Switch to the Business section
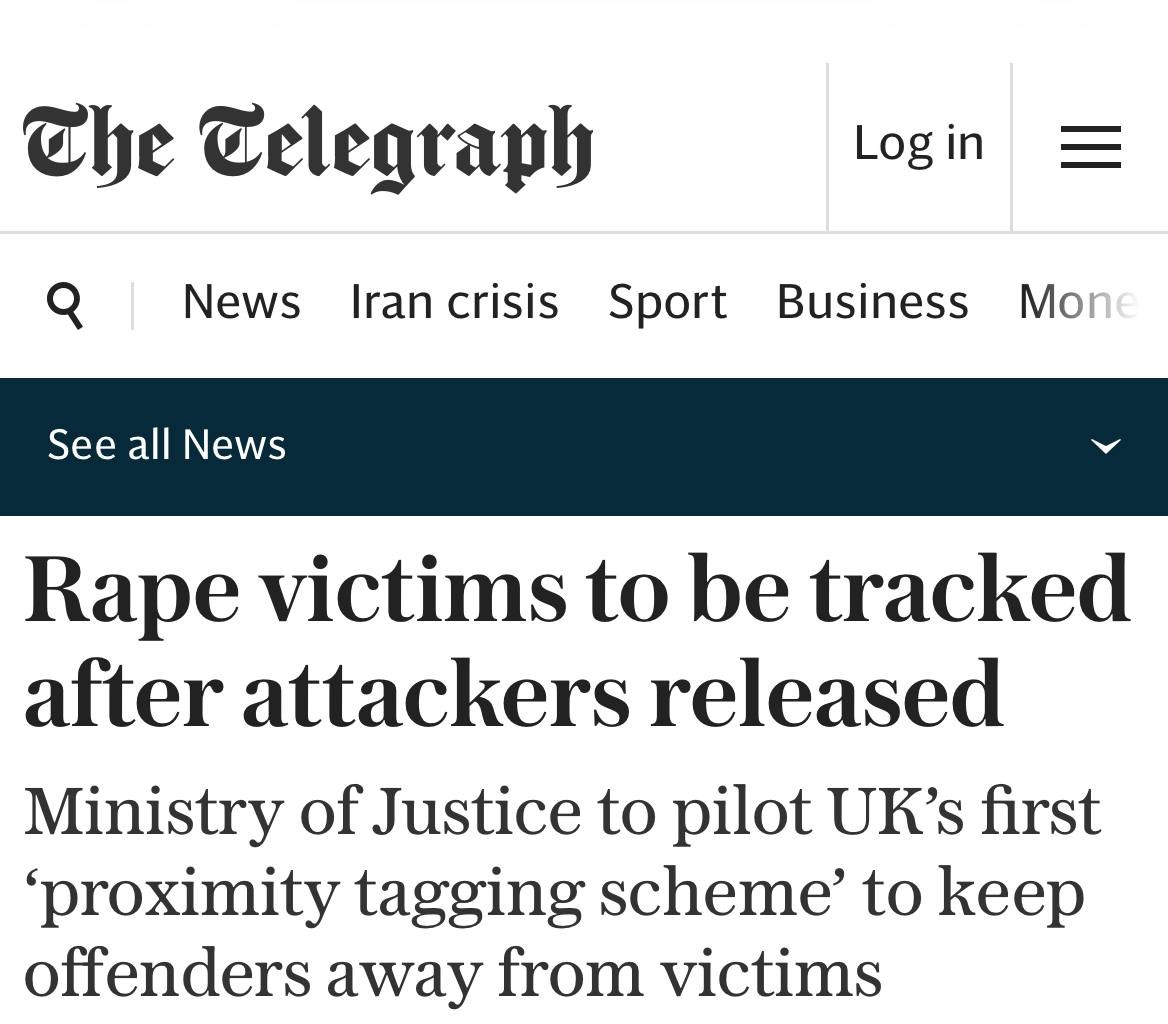Image resolution: width=1168 pixels, height=1024 pixels. coord(872,301)
